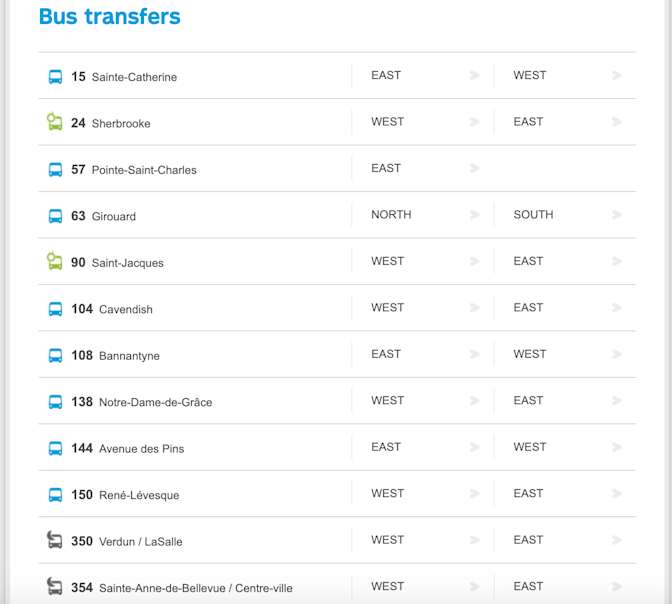Click the arrow beside EAST for 350 Verdun / LaSalle
The width and height of the screenshot is (672, 604).
617,540
